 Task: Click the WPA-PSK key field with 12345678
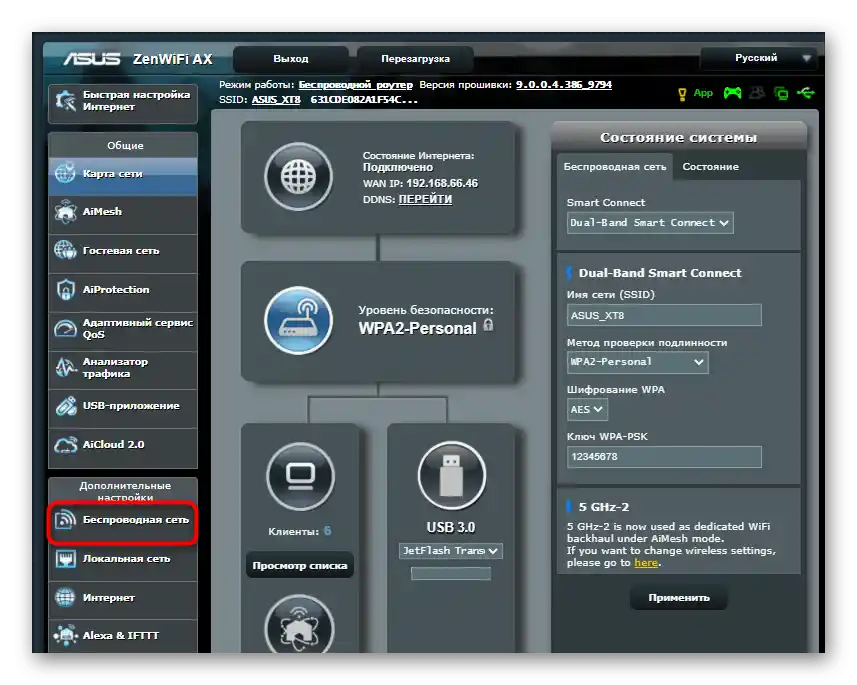pyautogui.click(x=664, y=456)
